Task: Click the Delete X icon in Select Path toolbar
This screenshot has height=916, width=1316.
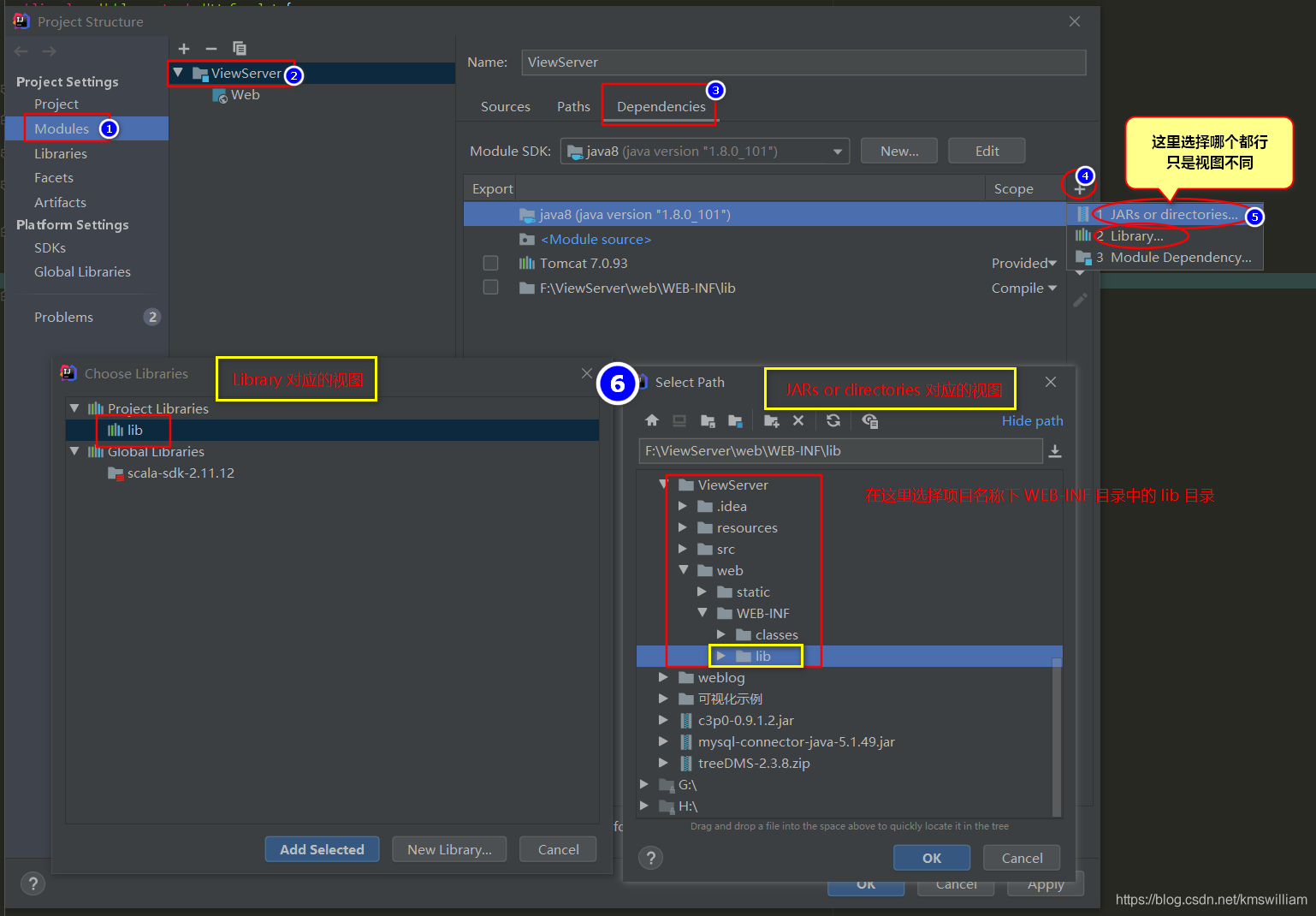Action: coord(798,420)
